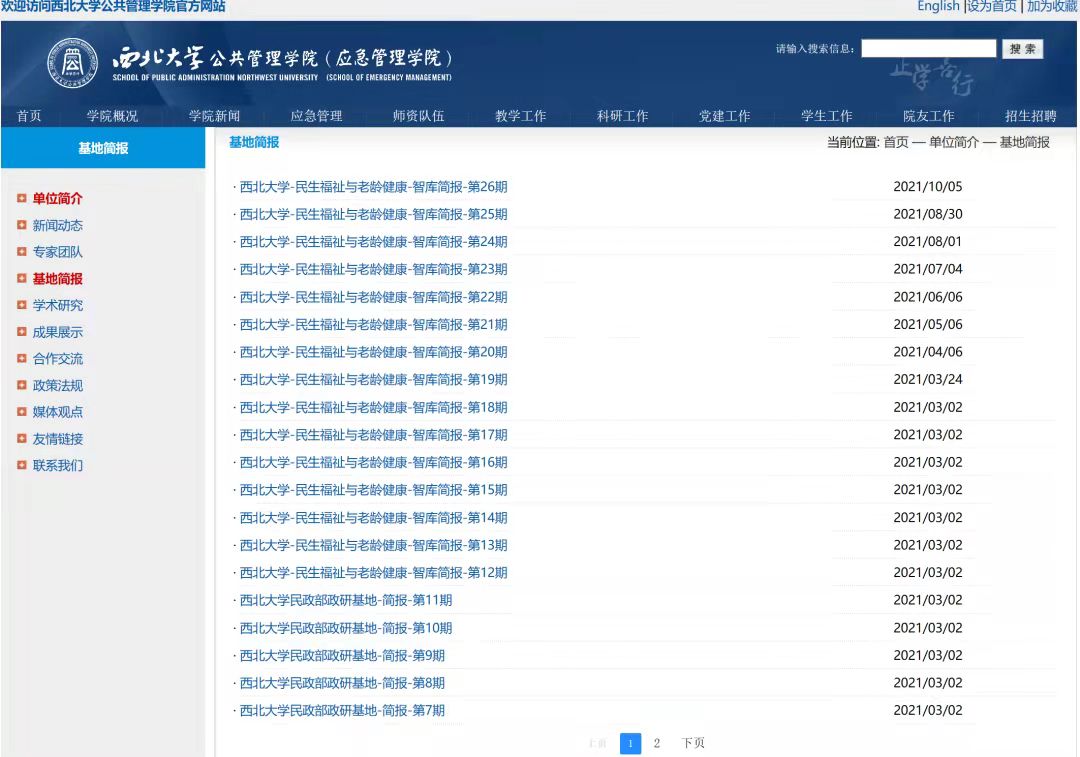The height and width of the screenshot is (757, 1080).
Task: Click the plus icon beside 成果展示
Action: pyautogui.click(x=21, y=332)
